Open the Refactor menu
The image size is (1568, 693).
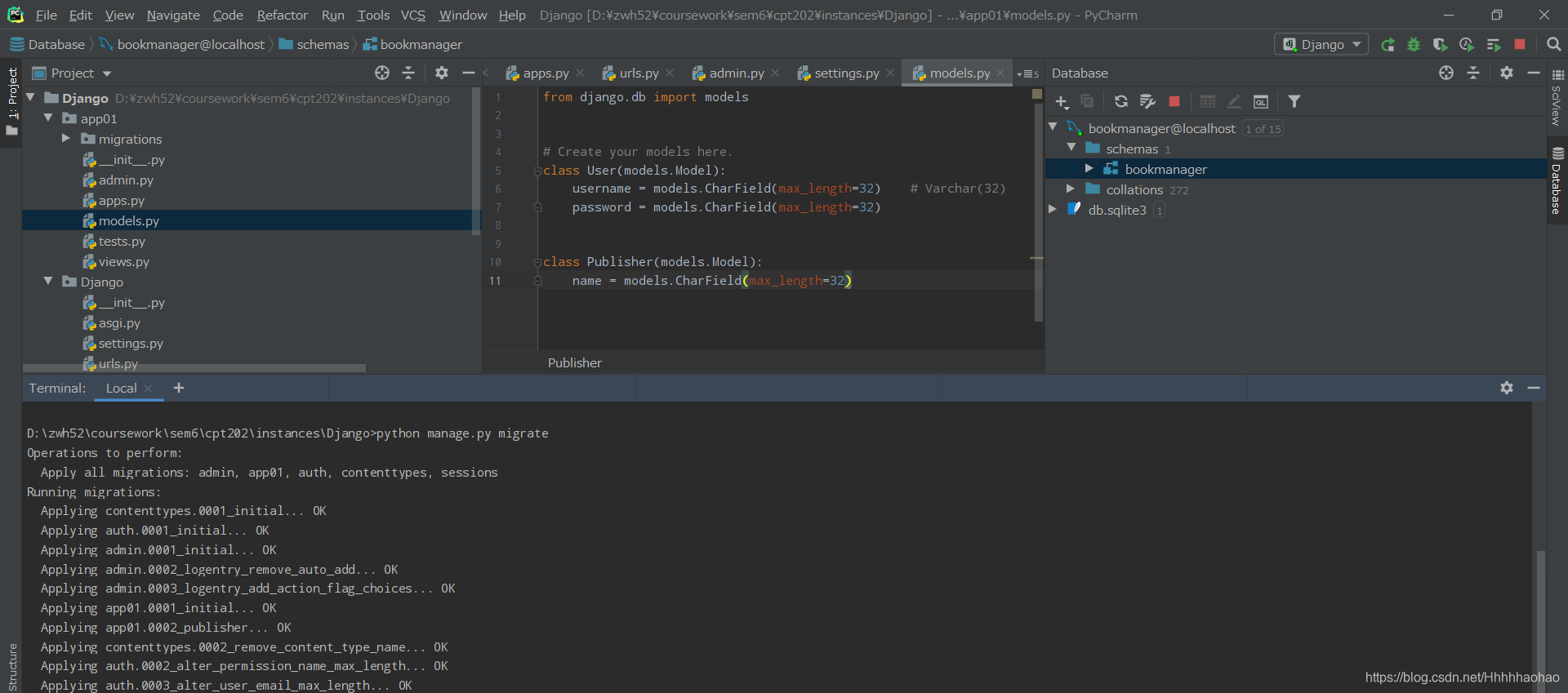pyautogui.click(x=282, y=15)
